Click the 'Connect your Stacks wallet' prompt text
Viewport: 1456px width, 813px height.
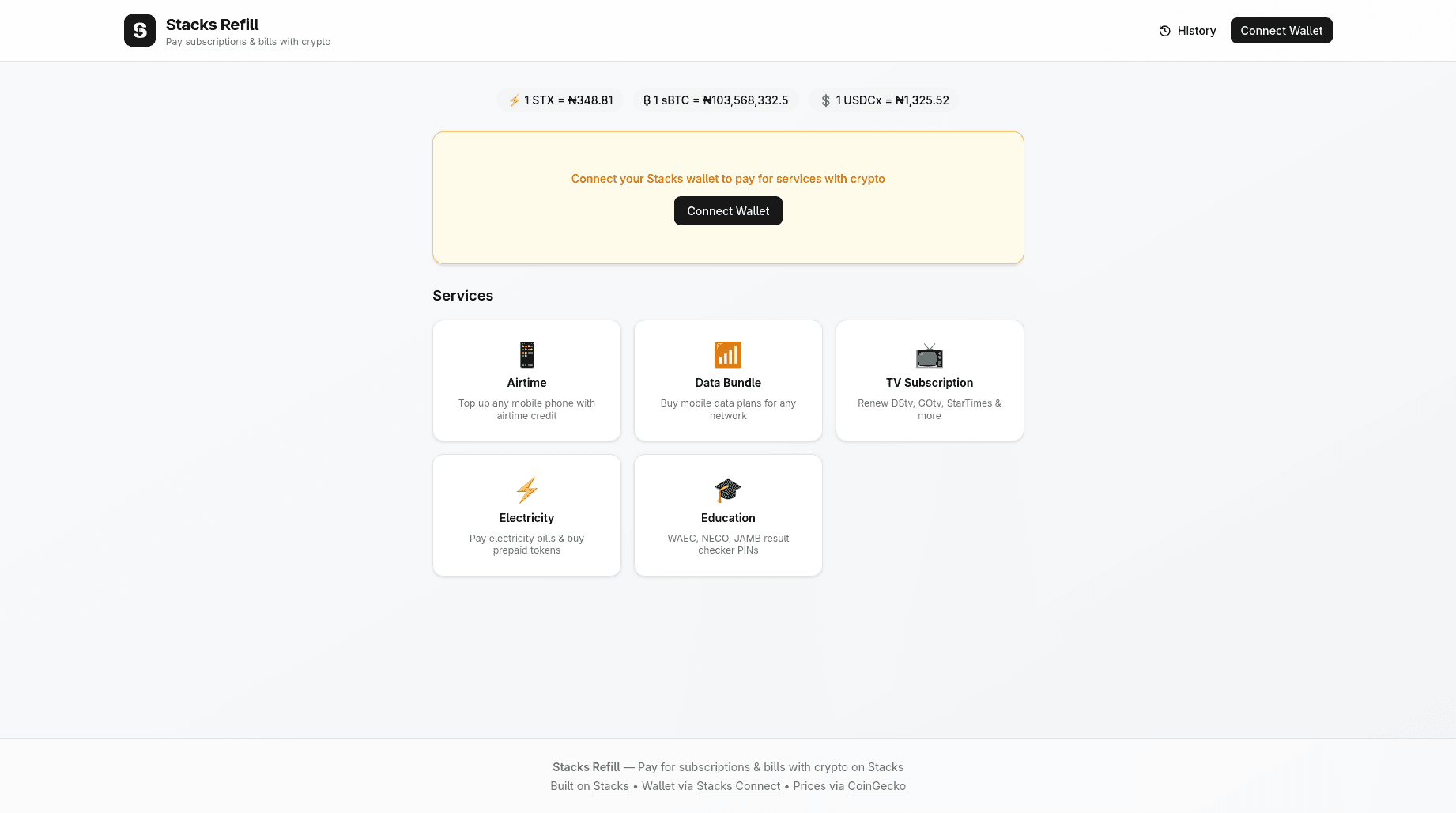(x=728, y=179)
